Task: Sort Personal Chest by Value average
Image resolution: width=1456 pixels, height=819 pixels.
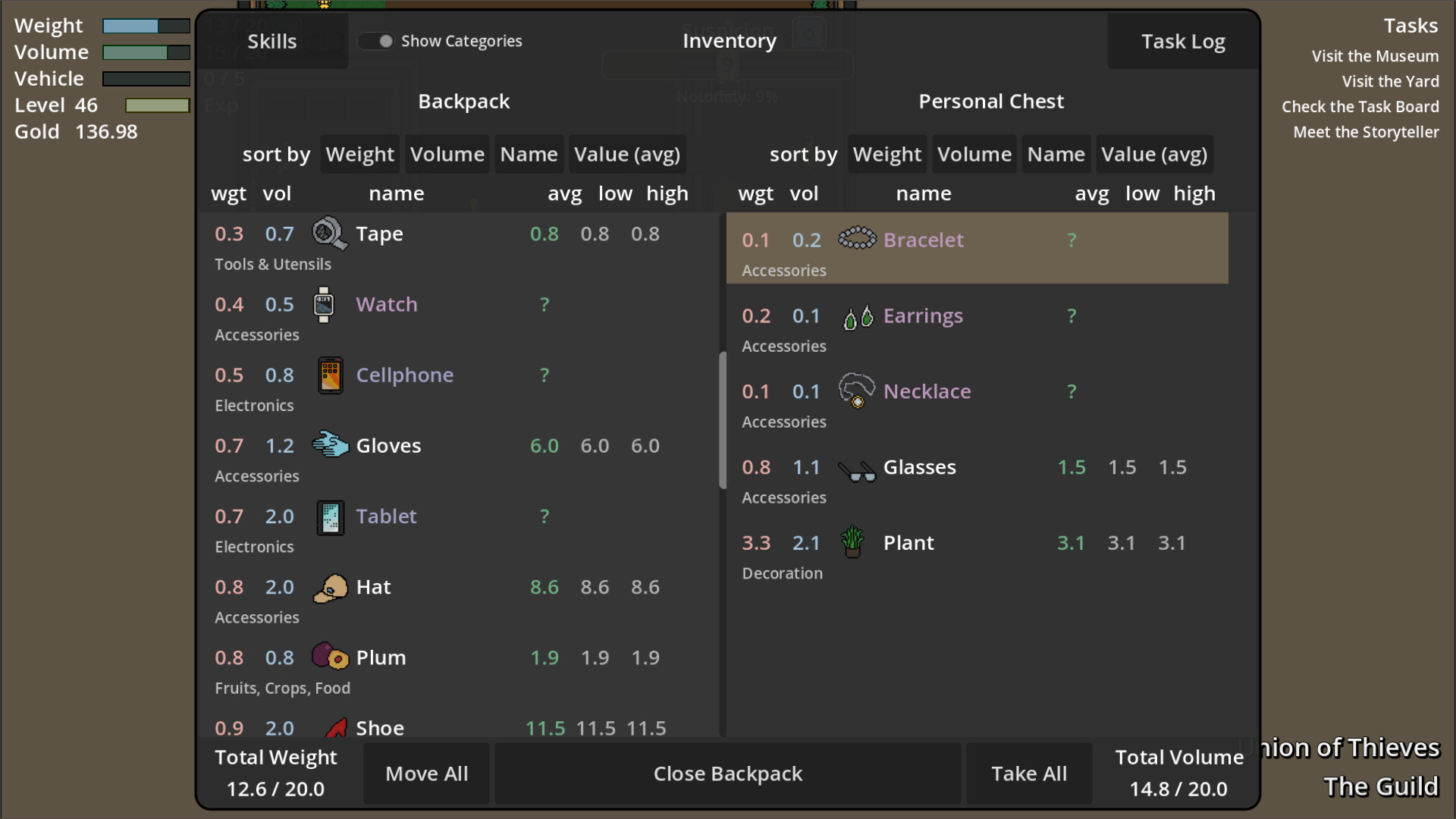Action: [x=1153, y=154]
